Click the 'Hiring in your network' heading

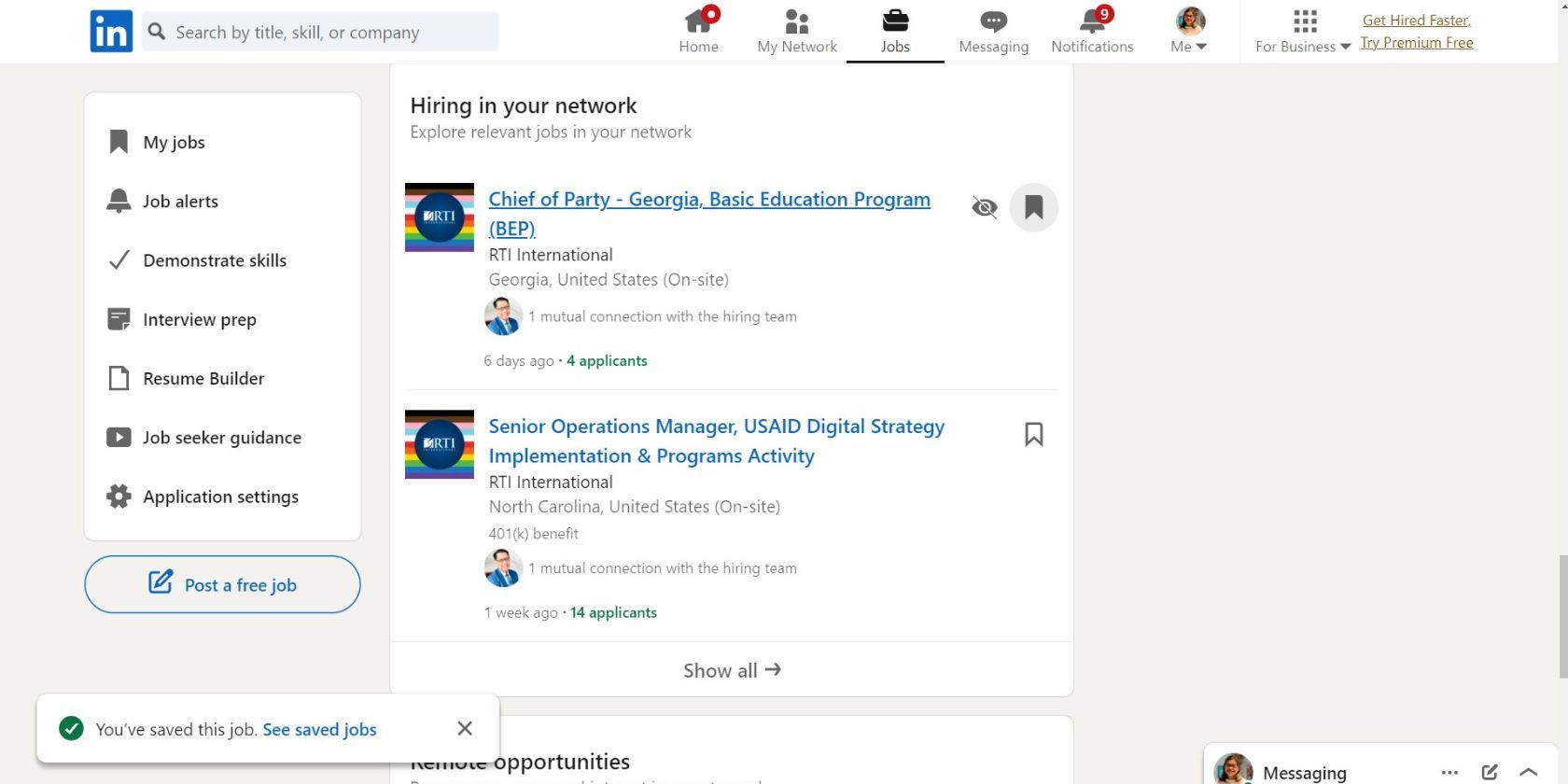(x=524, y=105)
